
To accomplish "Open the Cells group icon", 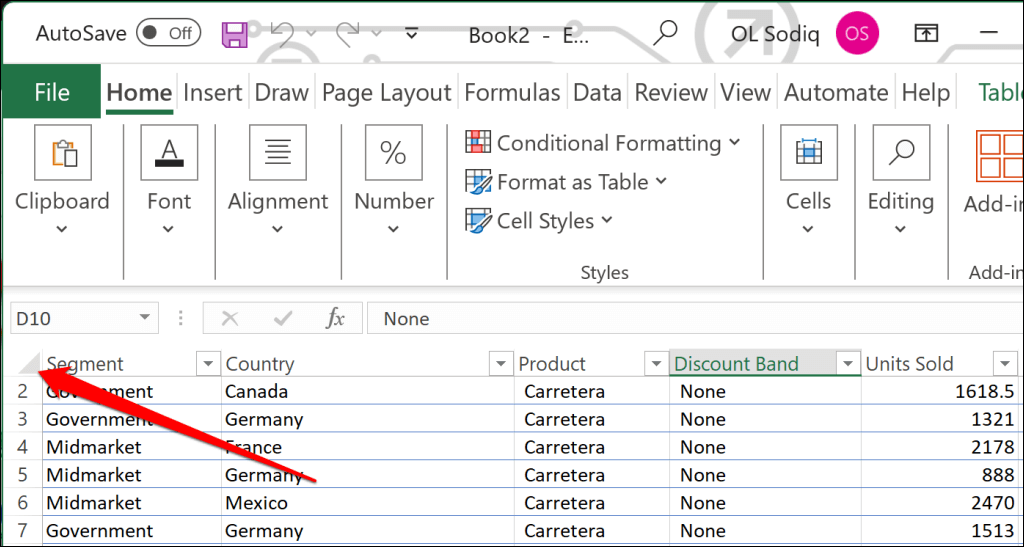I will (x=808, y=153).
